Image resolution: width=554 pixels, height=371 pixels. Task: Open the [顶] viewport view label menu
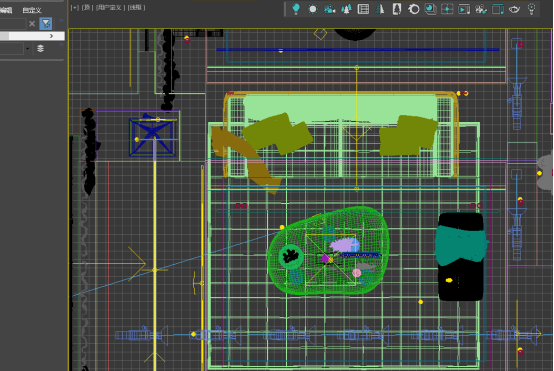click(87, 7)
